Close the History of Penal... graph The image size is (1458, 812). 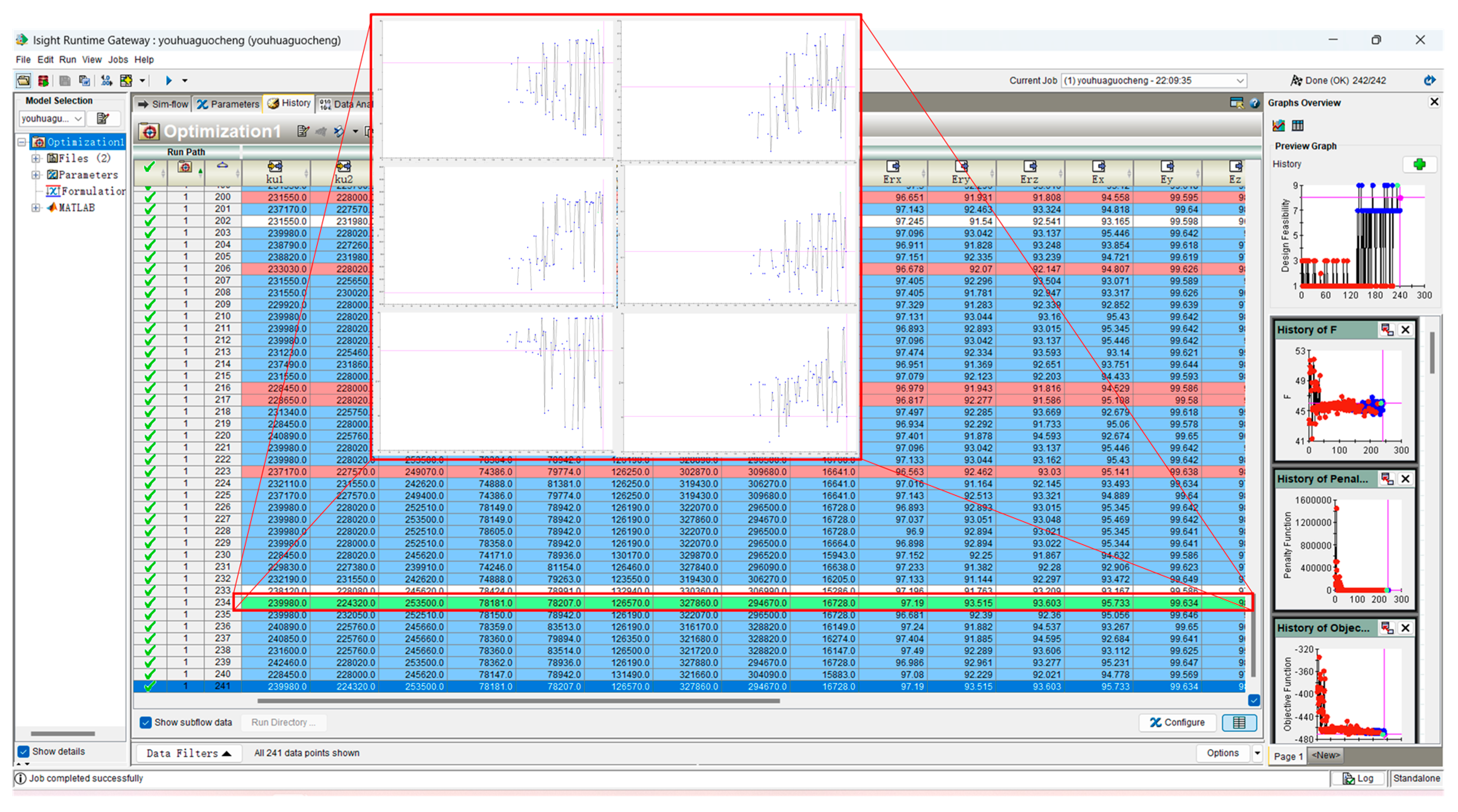[1405, 479]
